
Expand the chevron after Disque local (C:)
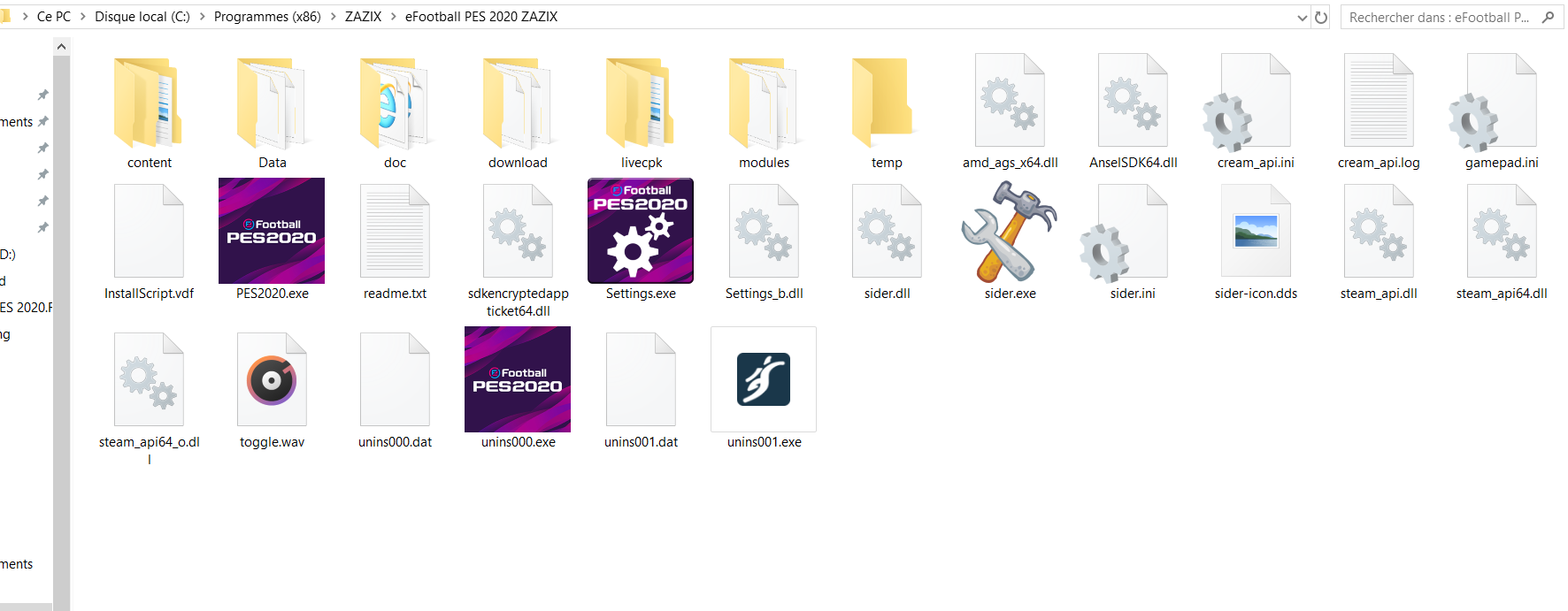202,17
